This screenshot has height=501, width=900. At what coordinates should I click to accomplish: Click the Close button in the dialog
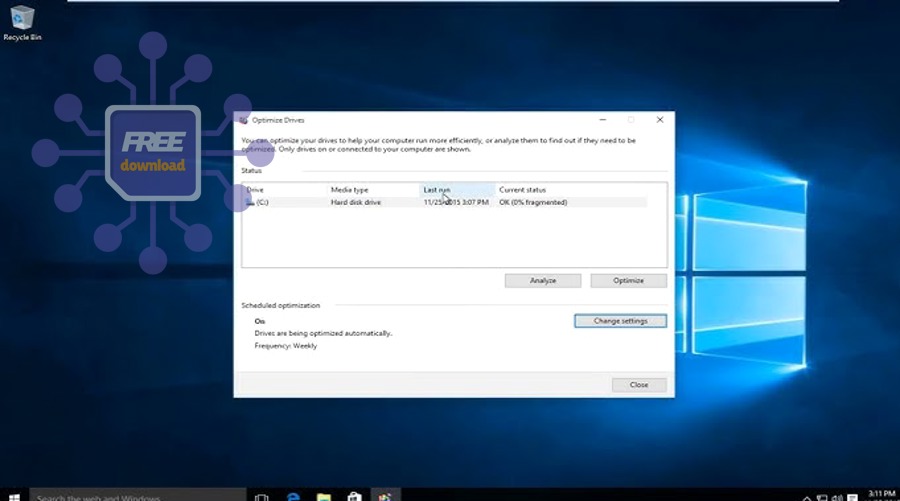tap(639, 385)
